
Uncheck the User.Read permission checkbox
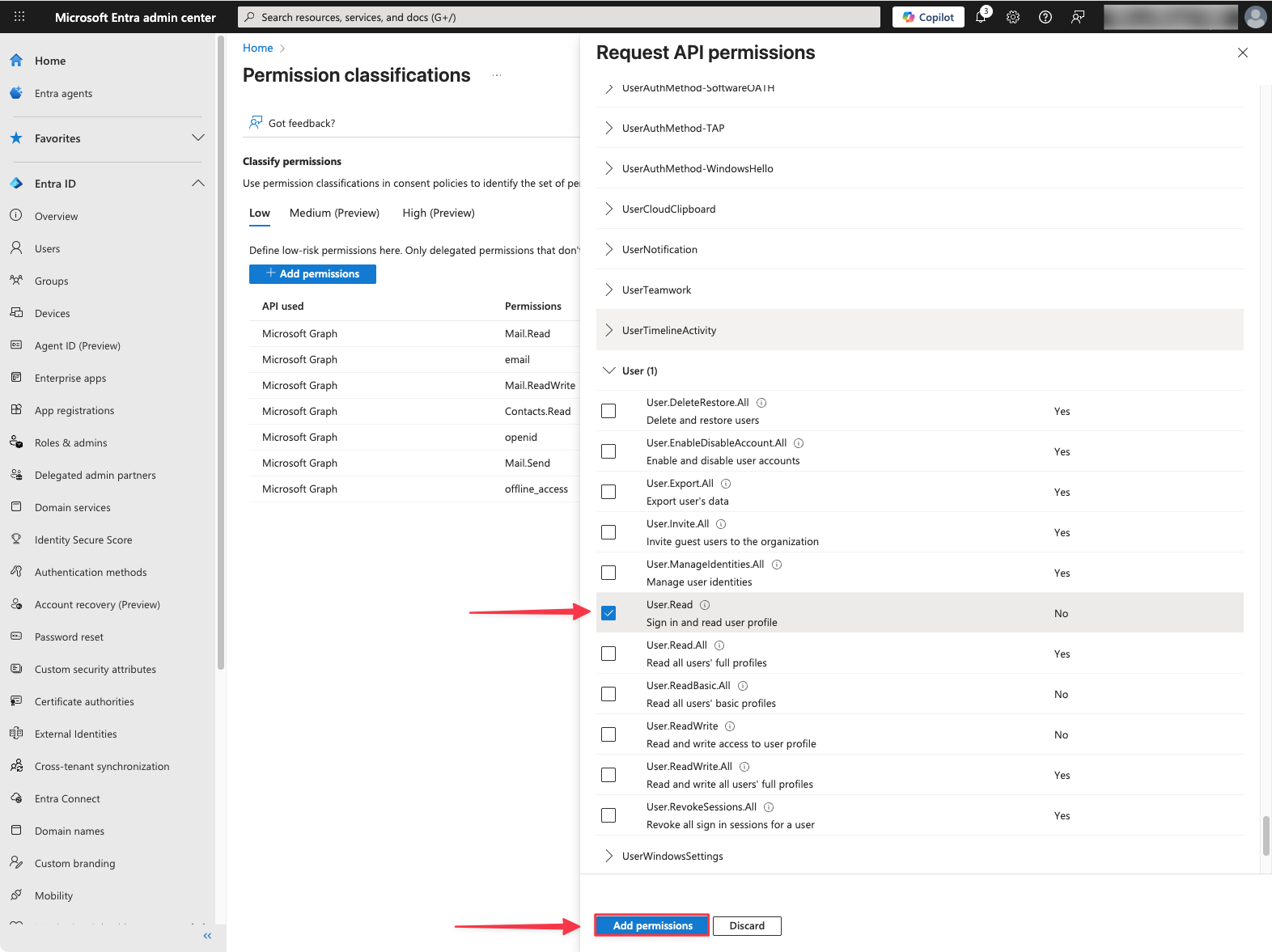click(x=608, y=613)
